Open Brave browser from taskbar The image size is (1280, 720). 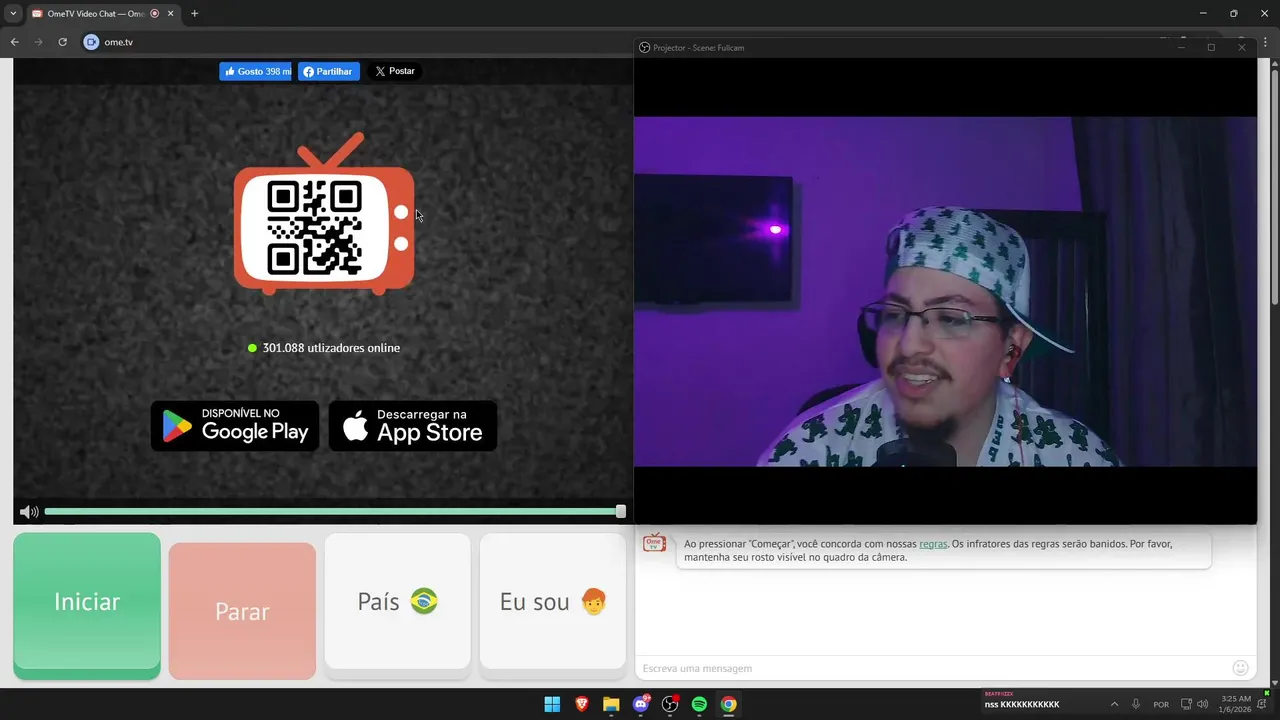(582, 704)
